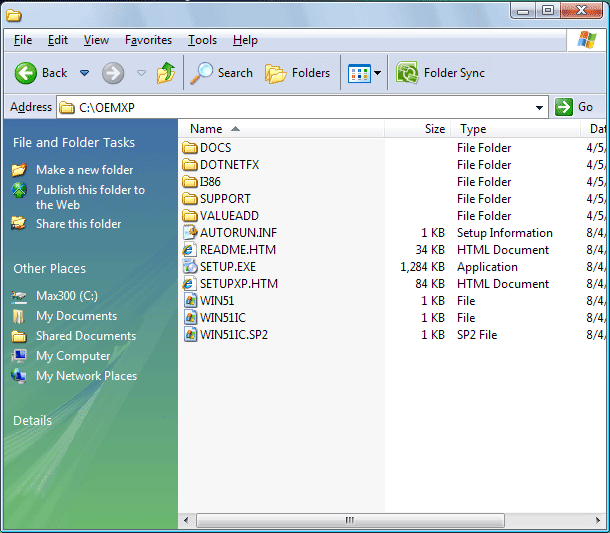Sort by the Name column header

[x=281, y=129]
